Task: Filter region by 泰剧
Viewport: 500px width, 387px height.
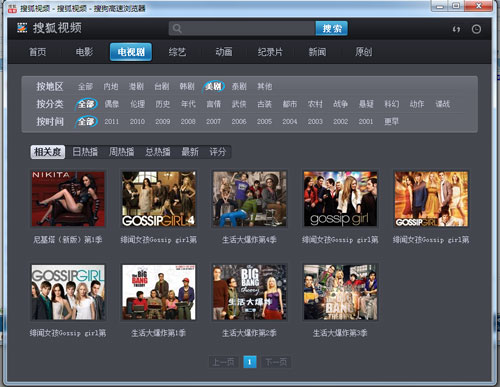Action: click(239, 87)
